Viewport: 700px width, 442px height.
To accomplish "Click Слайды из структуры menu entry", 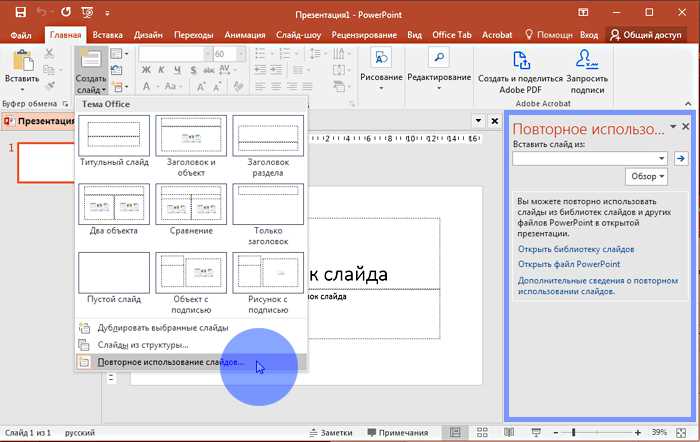I will (x=191, y=345).
